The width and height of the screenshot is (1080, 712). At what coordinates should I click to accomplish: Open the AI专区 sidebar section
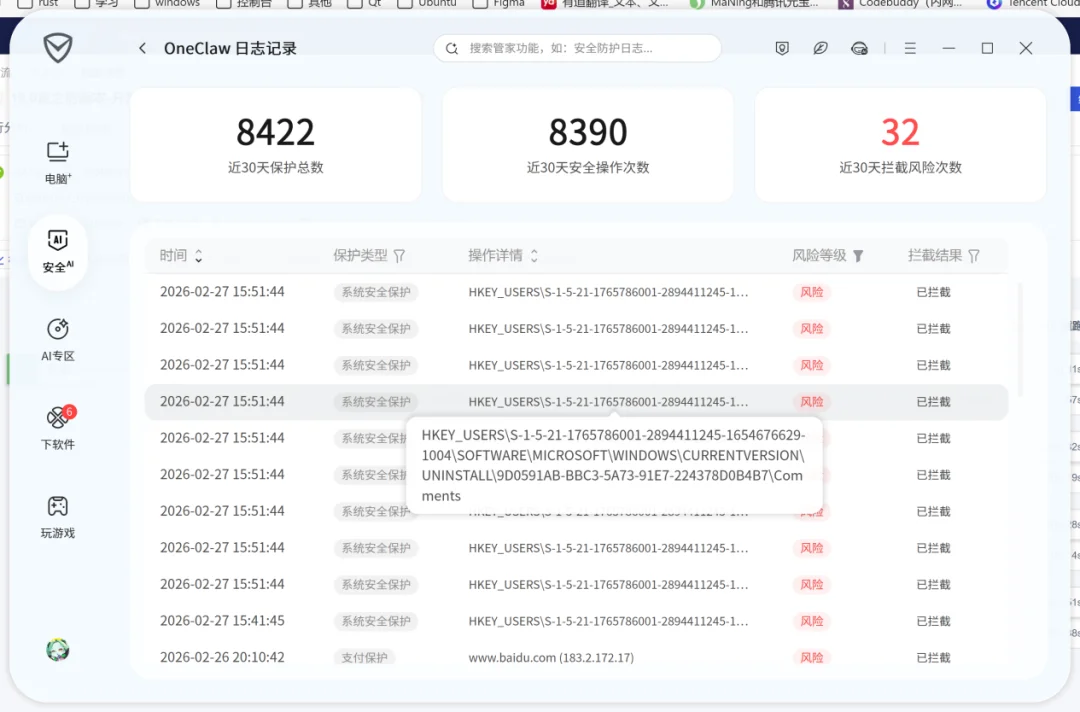tap(57, 338)
